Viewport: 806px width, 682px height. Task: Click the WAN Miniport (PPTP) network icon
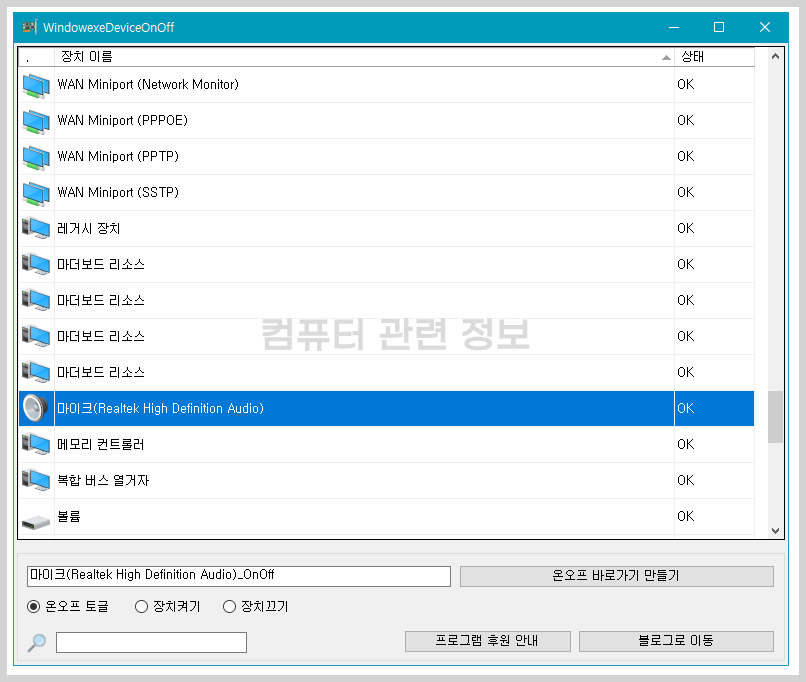click(x=36, y=157)
